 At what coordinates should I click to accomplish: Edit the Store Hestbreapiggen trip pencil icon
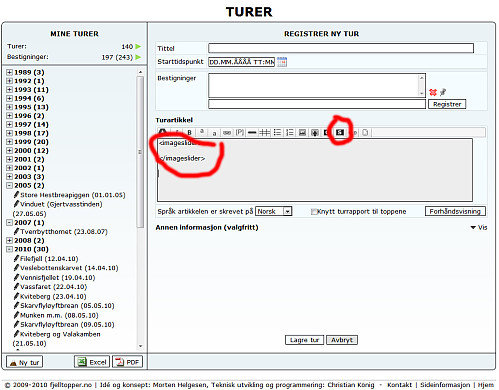click(x=16, y=194)
